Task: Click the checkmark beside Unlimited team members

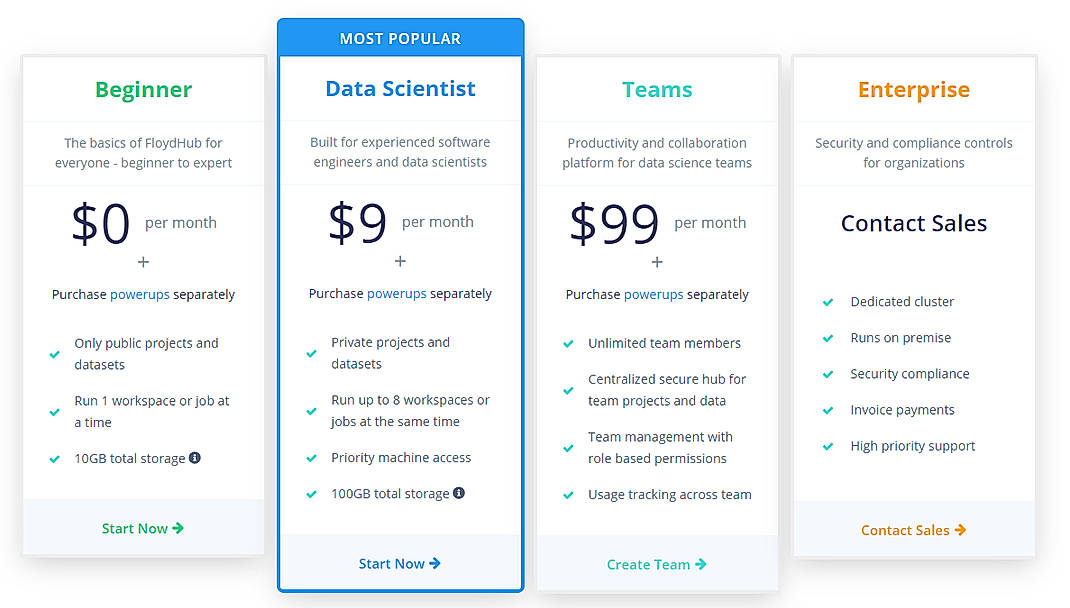Action: click(569, 343)
